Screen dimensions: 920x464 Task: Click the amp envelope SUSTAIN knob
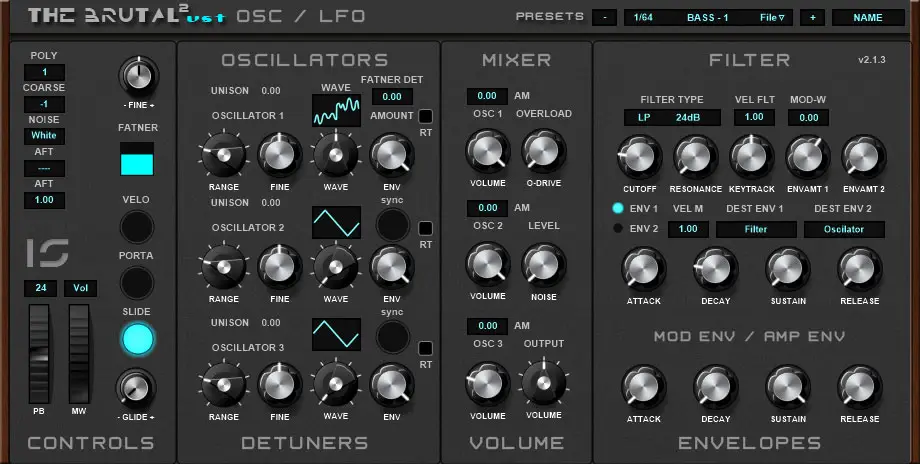click(x=788, y=387)
